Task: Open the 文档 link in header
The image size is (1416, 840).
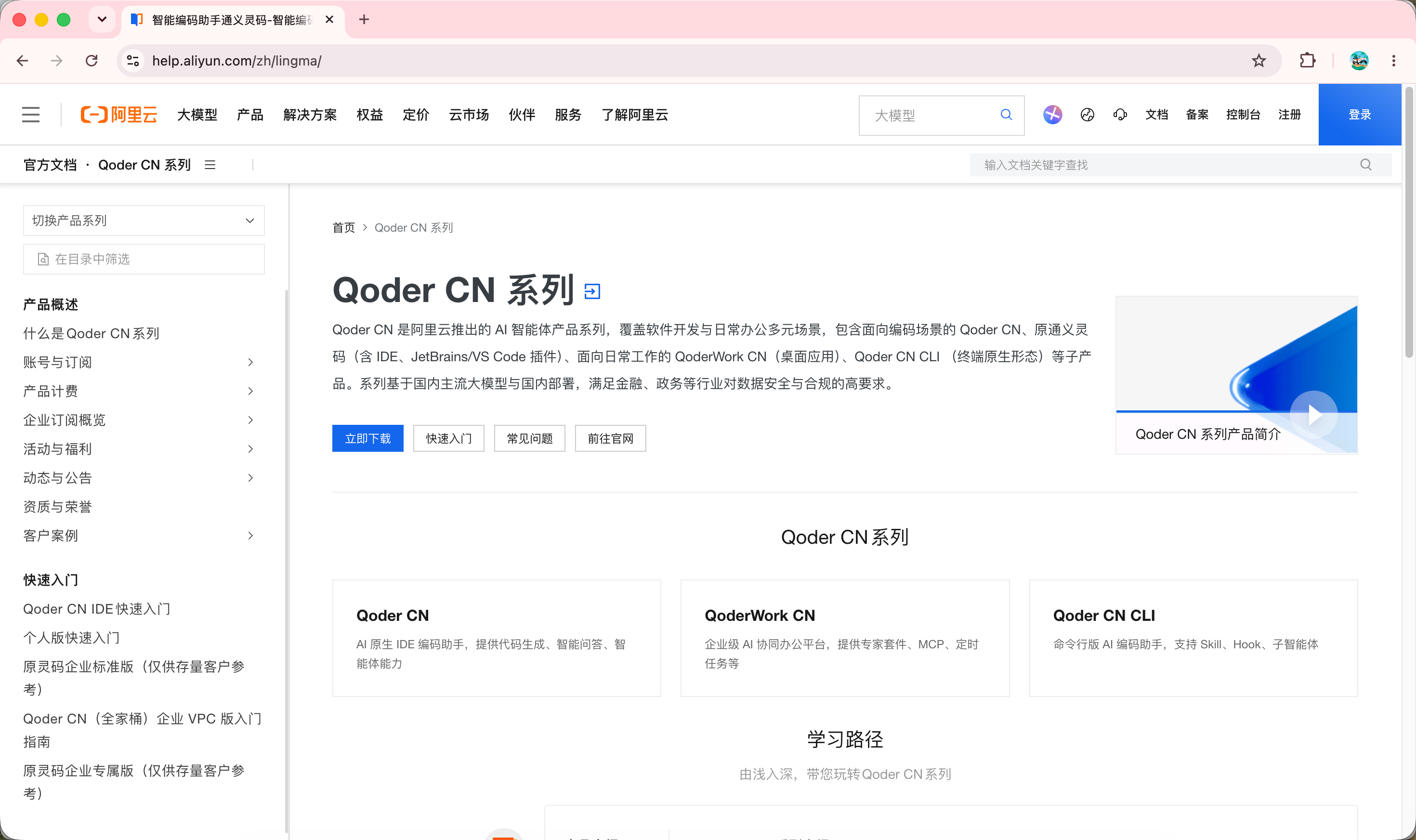Action: [x=1157, y=115]
